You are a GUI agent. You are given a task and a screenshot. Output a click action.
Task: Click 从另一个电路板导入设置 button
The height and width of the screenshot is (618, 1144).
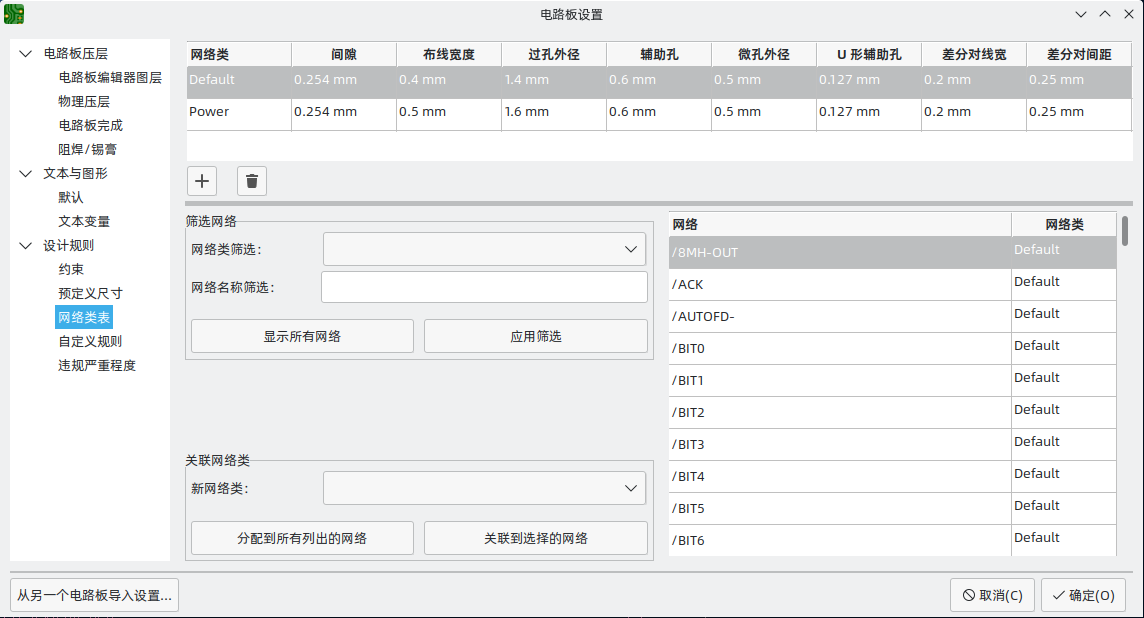pyautogui.click(x=94, y=595)
